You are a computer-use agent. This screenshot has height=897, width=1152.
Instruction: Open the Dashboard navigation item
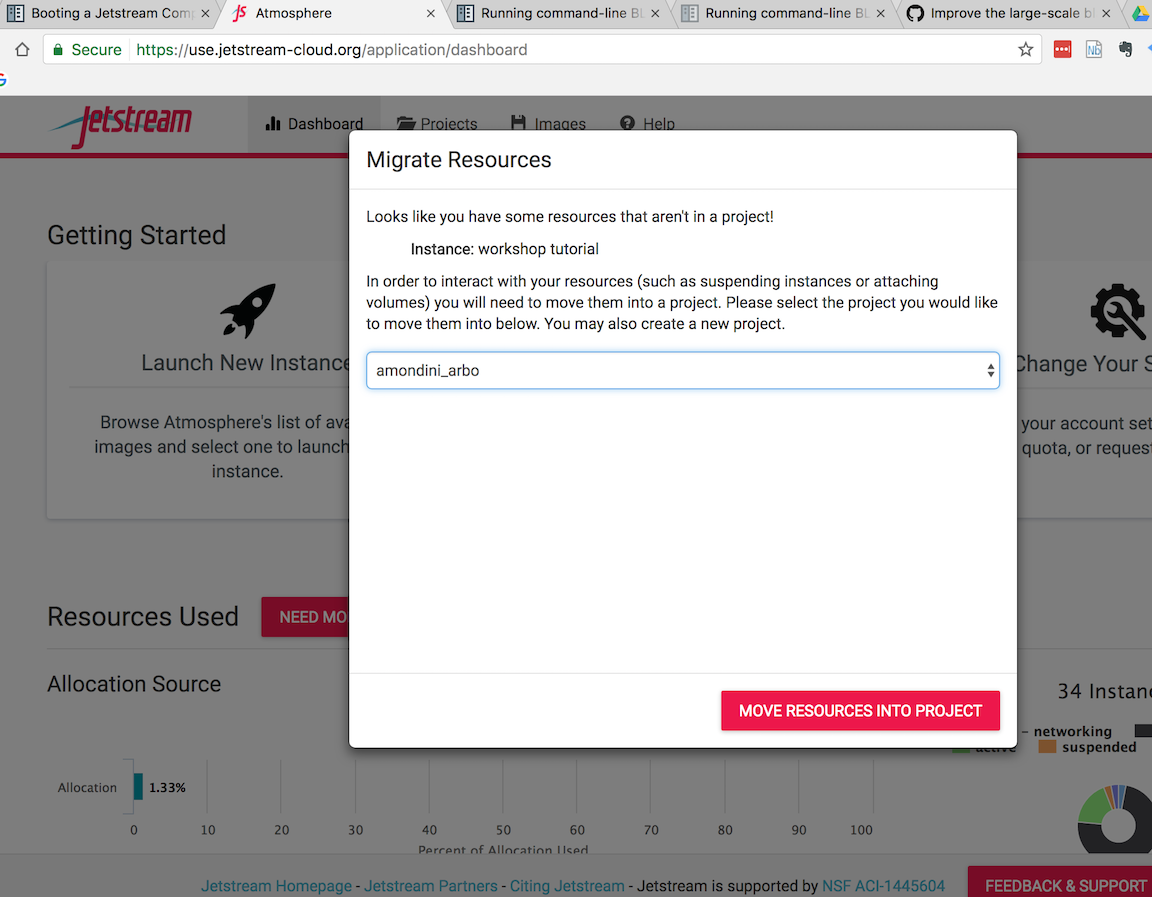point(314,124)
